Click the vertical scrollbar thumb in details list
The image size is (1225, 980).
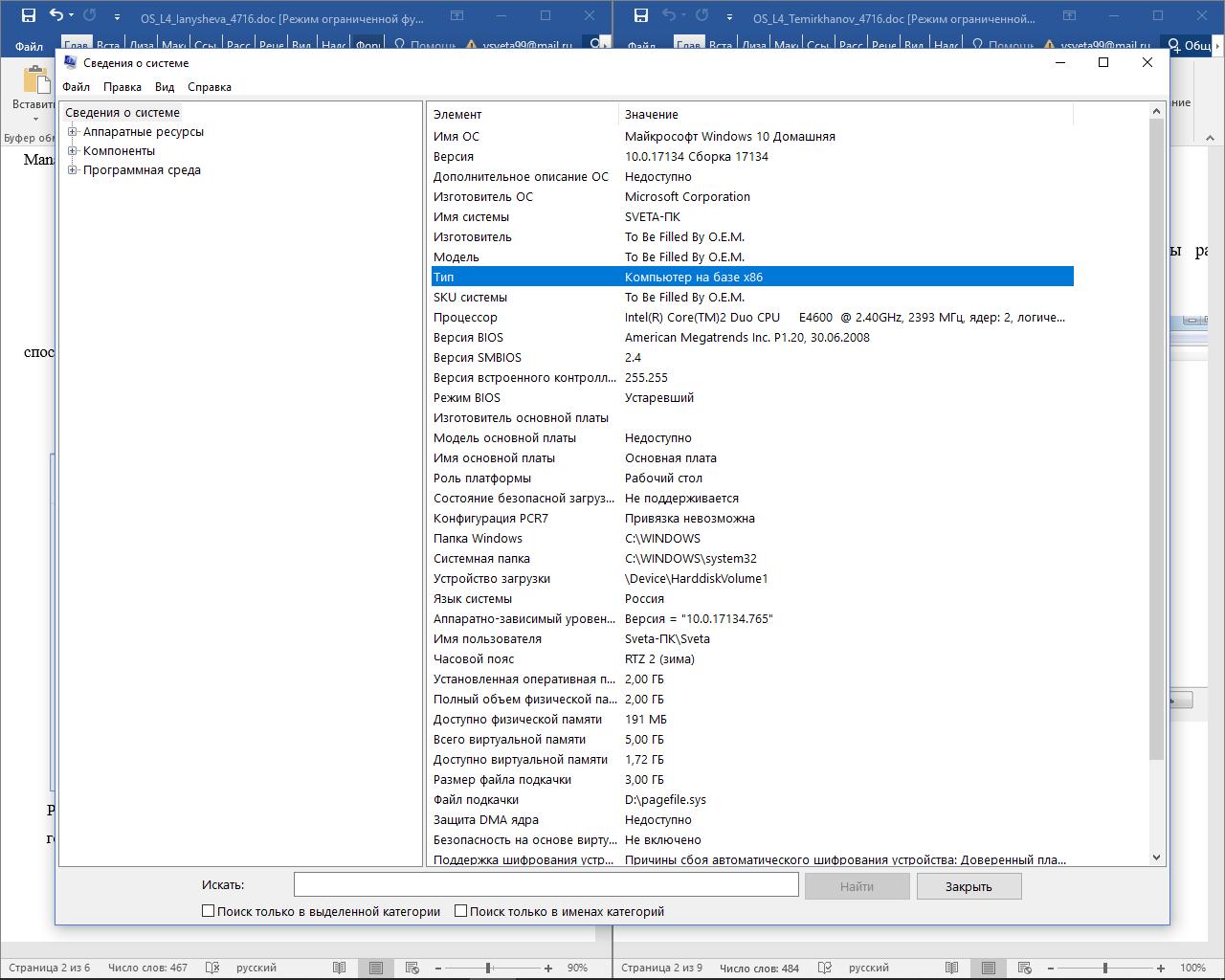(x=1156, y=440)
